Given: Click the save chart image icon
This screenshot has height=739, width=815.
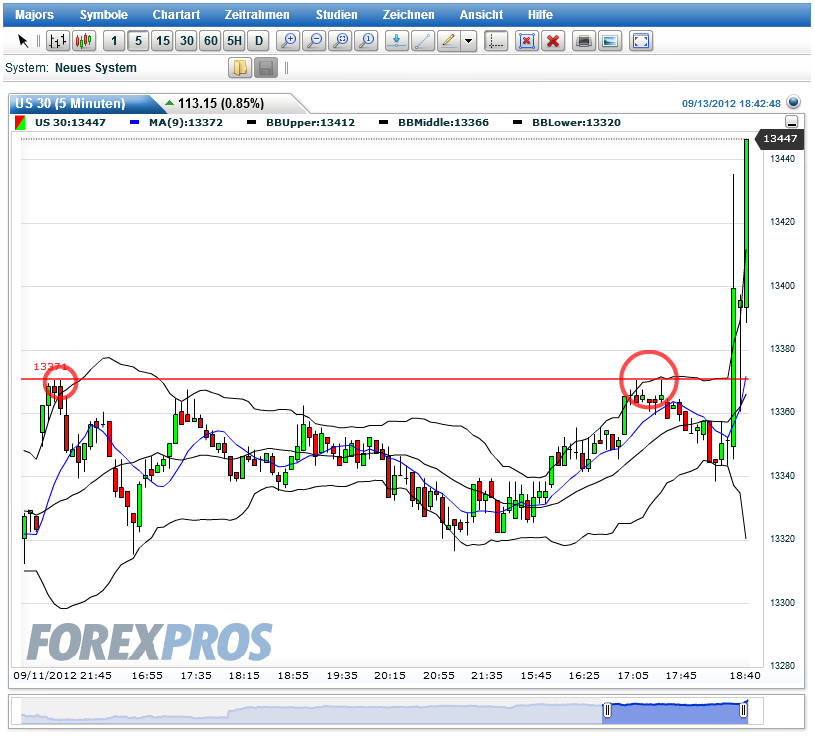Looking at the screenshot, I should [609, 41].
